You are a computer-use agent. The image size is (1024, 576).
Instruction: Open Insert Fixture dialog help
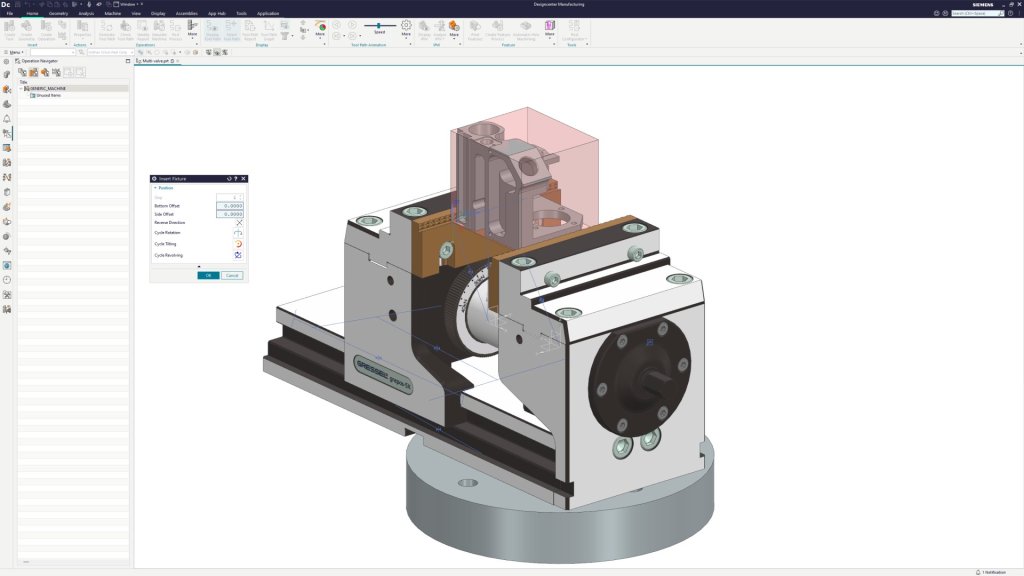coord(236,178)
